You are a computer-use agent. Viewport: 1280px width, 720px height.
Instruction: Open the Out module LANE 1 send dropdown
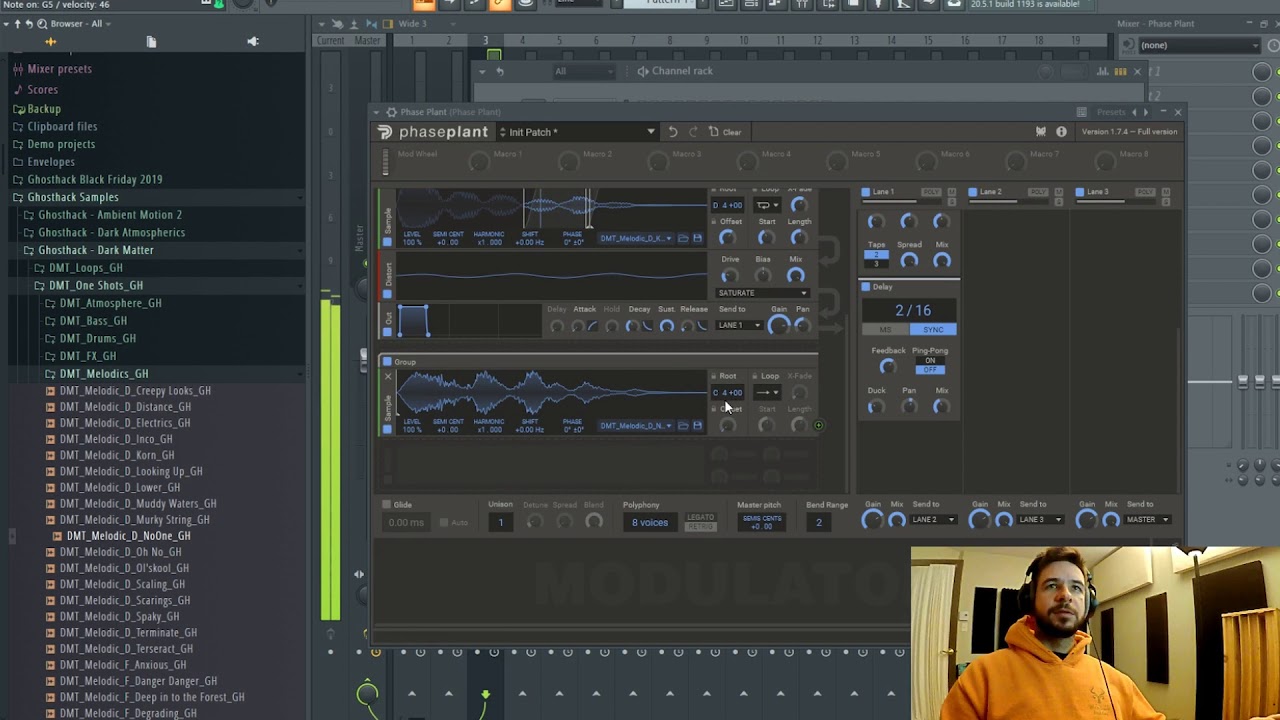(739, 325)
